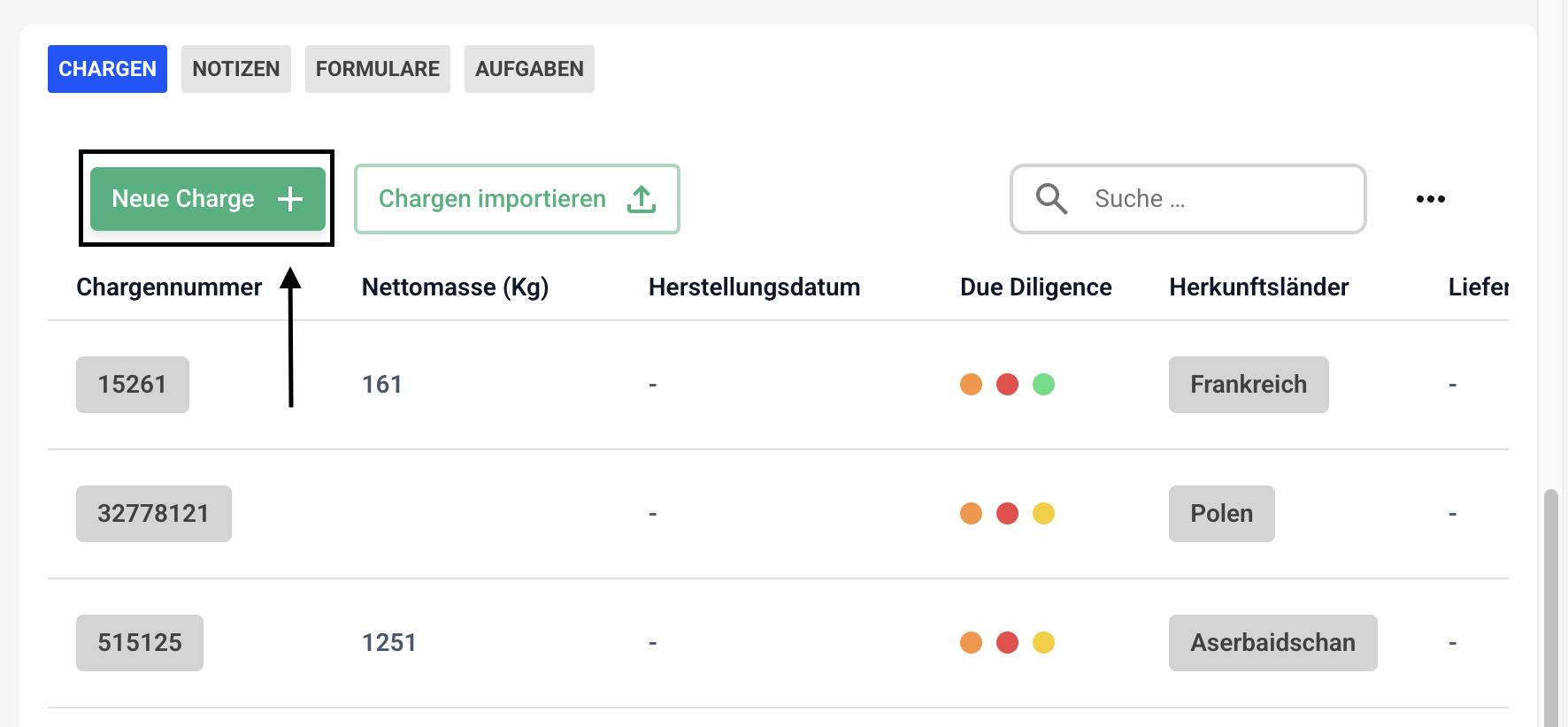Create a new batch with Neue Charge

tap(208, 199)
